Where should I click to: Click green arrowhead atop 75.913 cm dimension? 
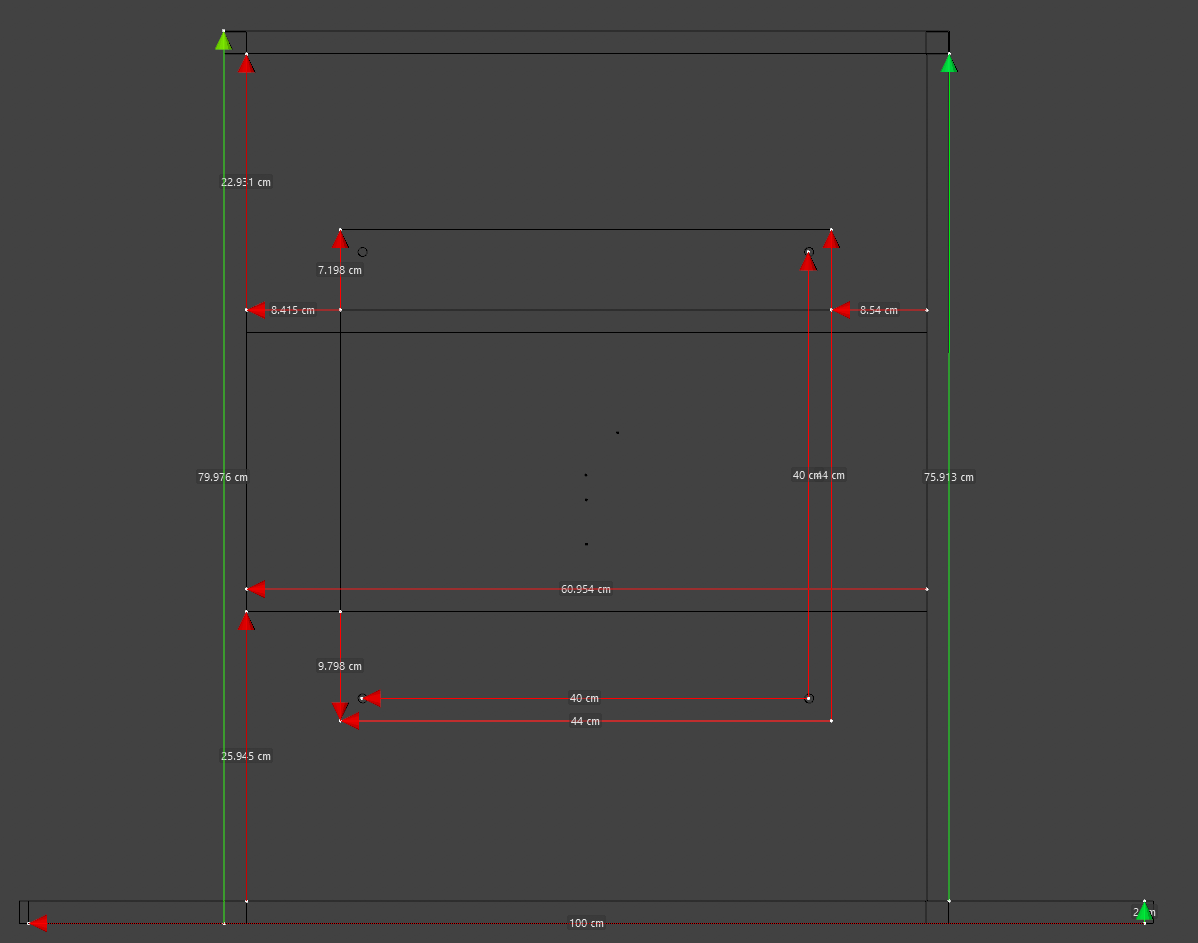tap(949, 64)
